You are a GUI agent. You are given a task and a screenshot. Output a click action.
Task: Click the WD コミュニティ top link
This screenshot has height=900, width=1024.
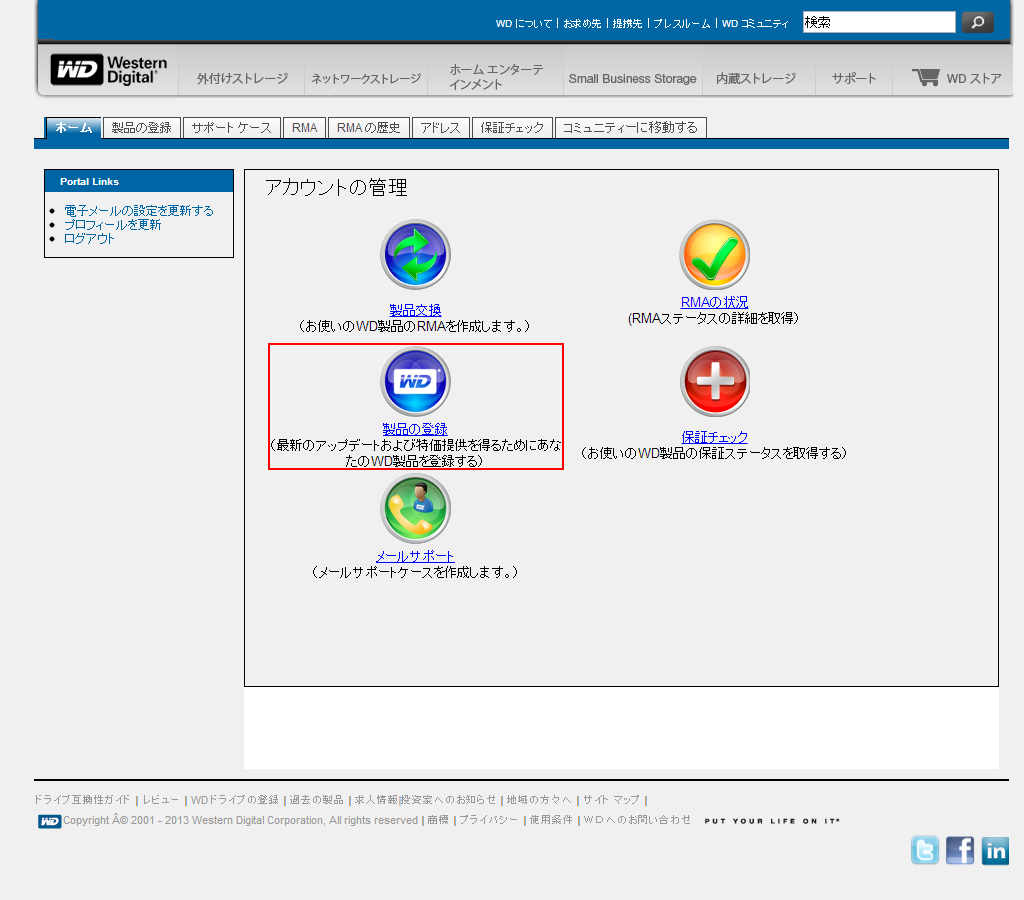pos(755,24)
